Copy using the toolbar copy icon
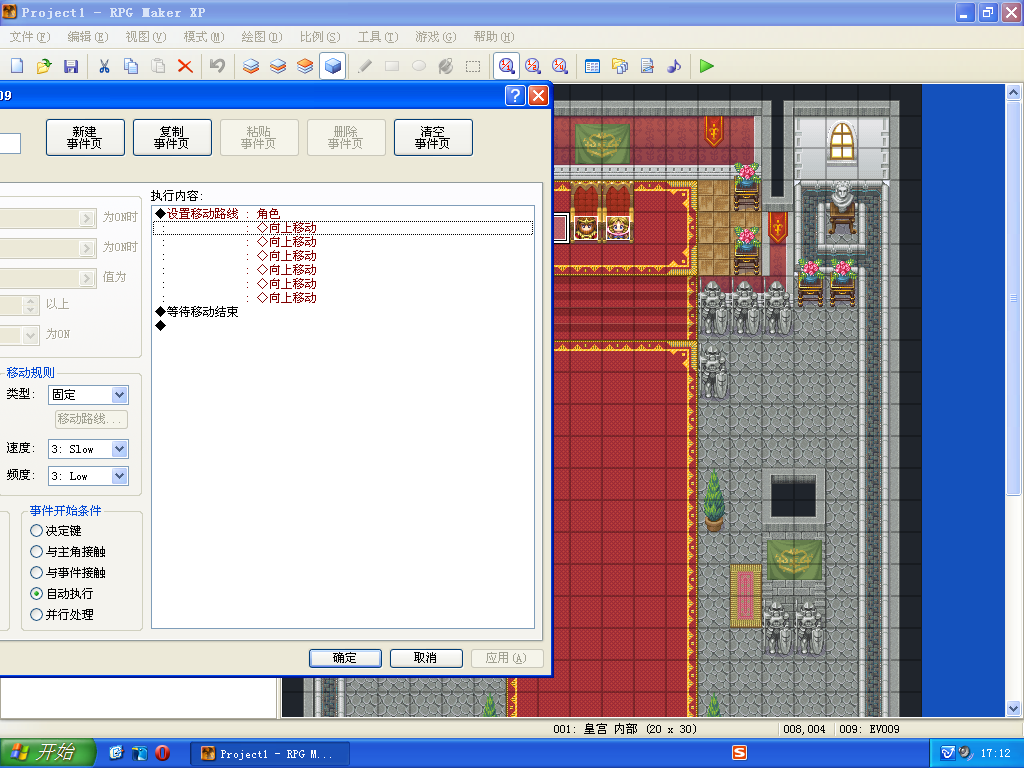Screen dimensions: 1024x768 [131, 66]
